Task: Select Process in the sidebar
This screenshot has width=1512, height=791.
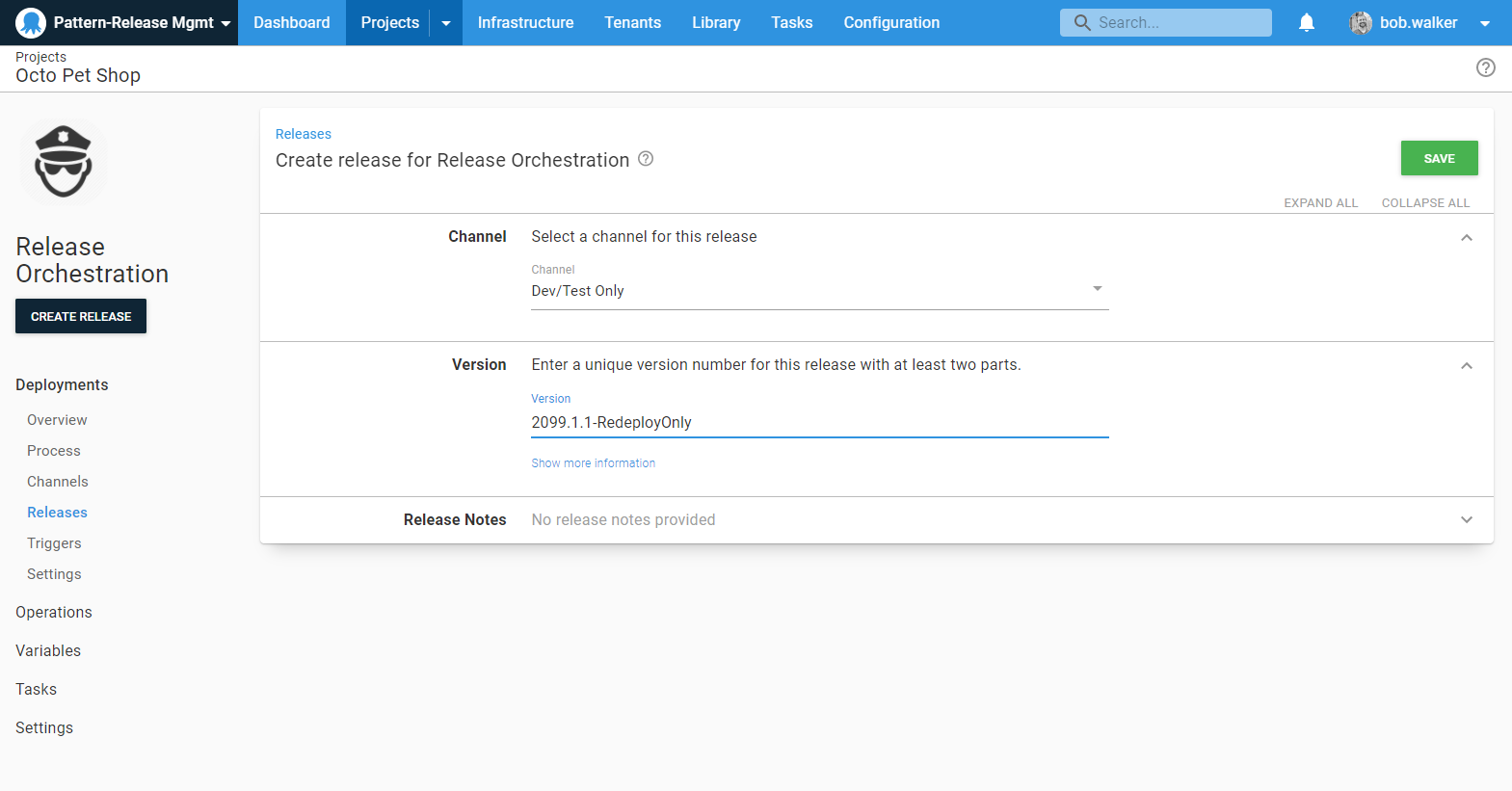Action: click(54, 451)
